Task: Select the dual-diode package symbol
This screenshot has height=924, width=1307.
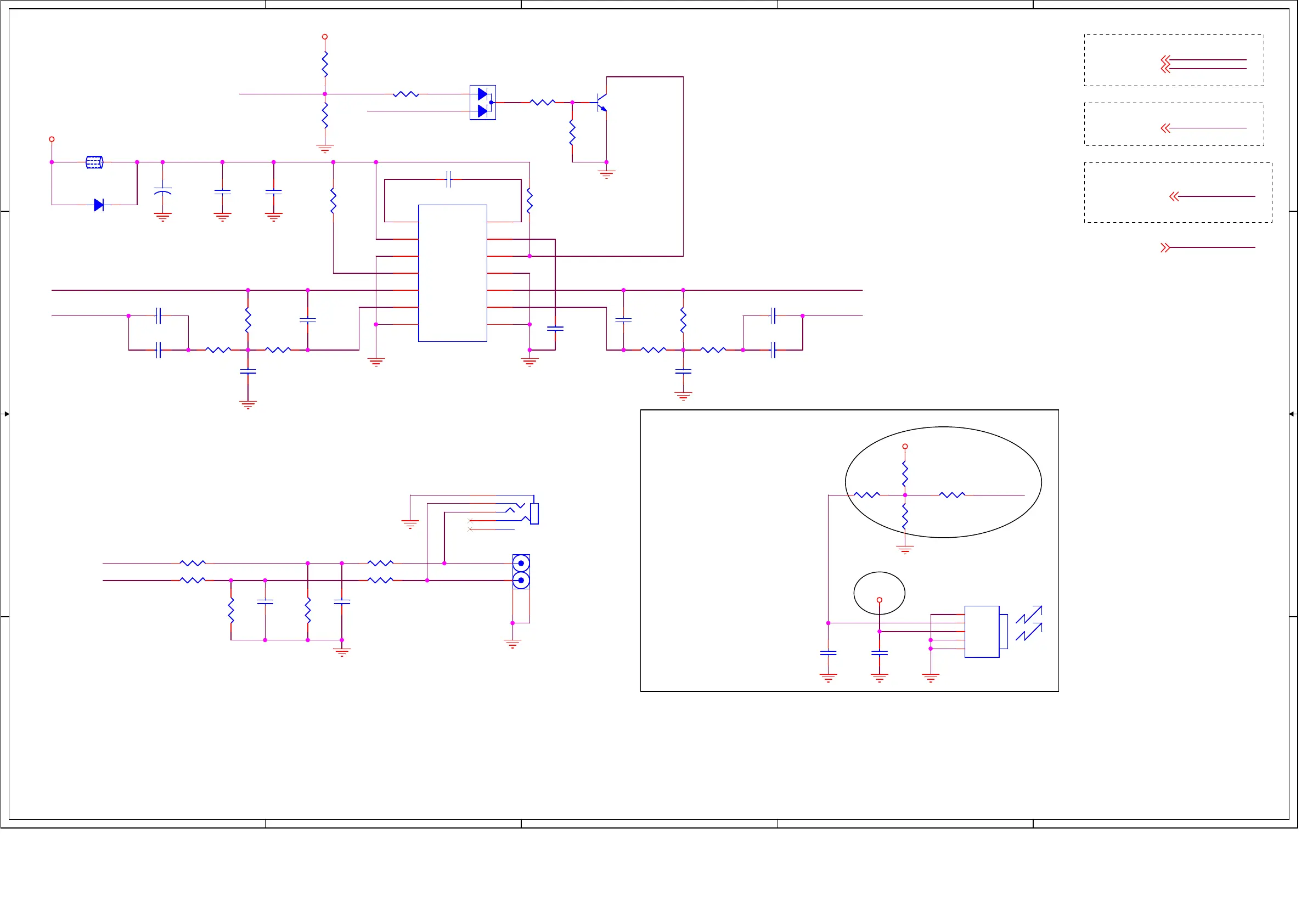Action: (x=483, y=103)
